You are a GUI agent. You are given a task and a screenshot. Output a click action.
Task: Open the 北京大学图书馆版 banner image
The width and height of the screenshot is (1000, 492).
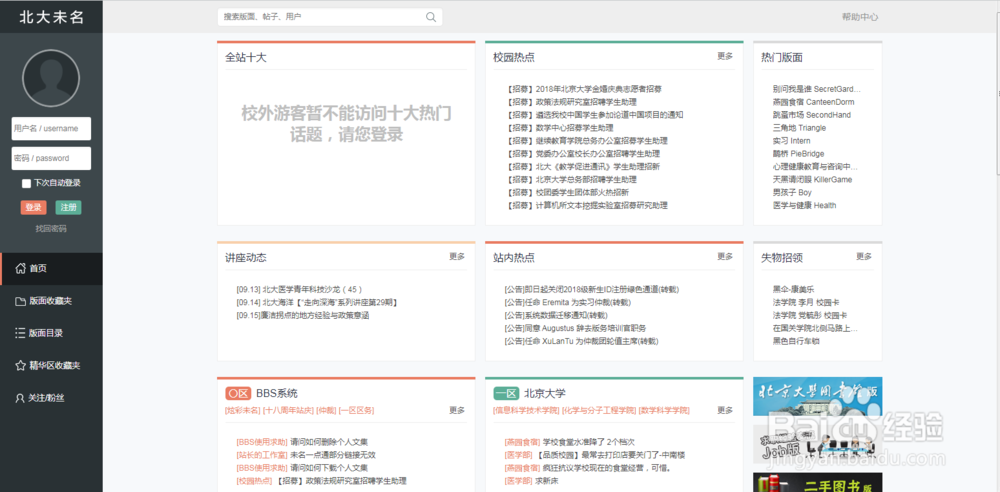click(x=818, y=396)
